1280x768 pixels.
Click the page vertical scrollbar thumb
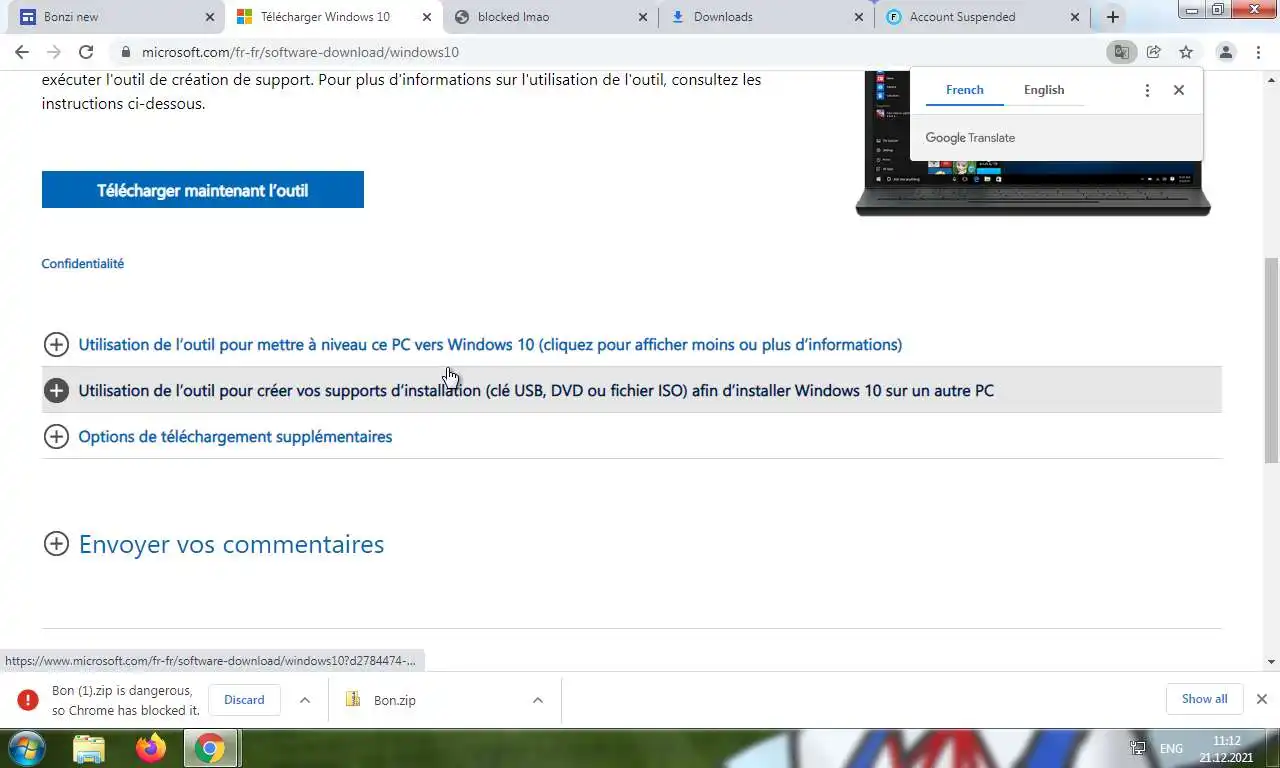click(x=1271, y=358)
